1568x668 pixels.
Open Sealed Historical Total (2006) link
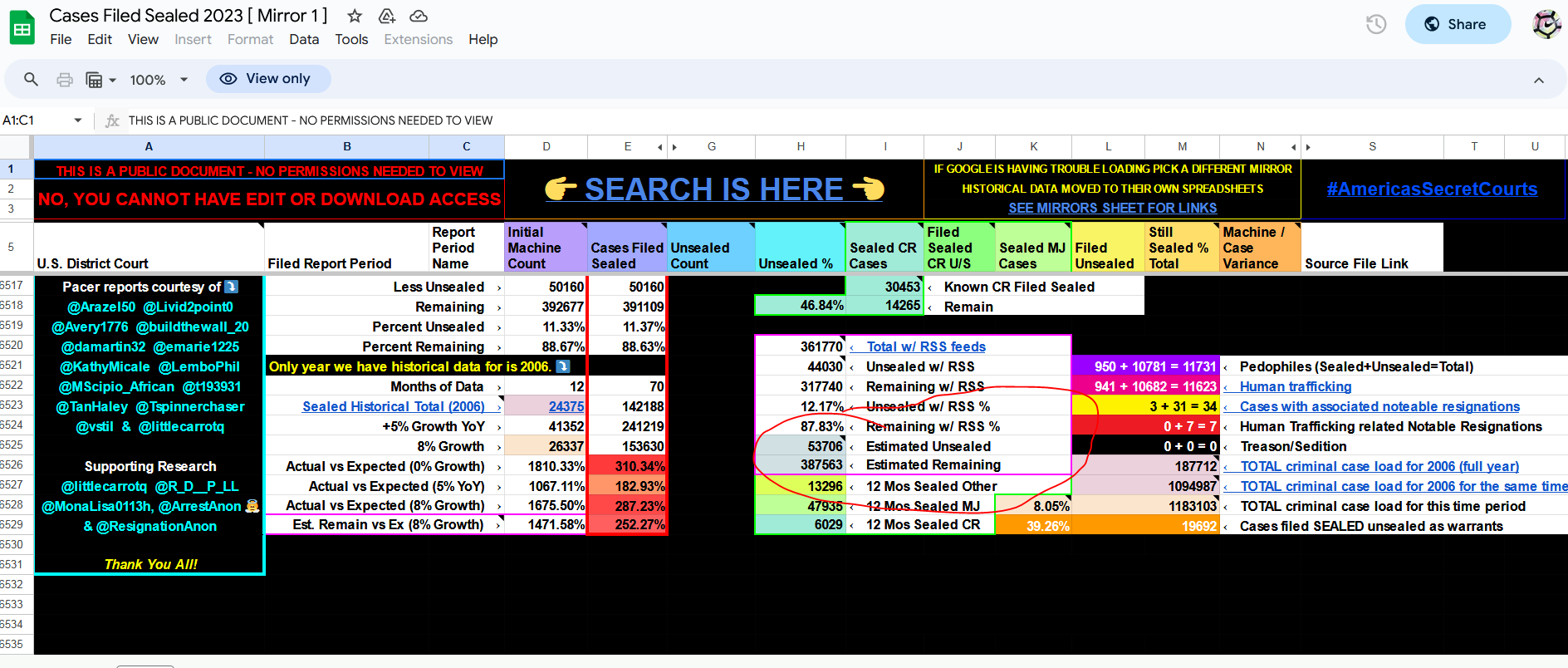pos(394,406)
